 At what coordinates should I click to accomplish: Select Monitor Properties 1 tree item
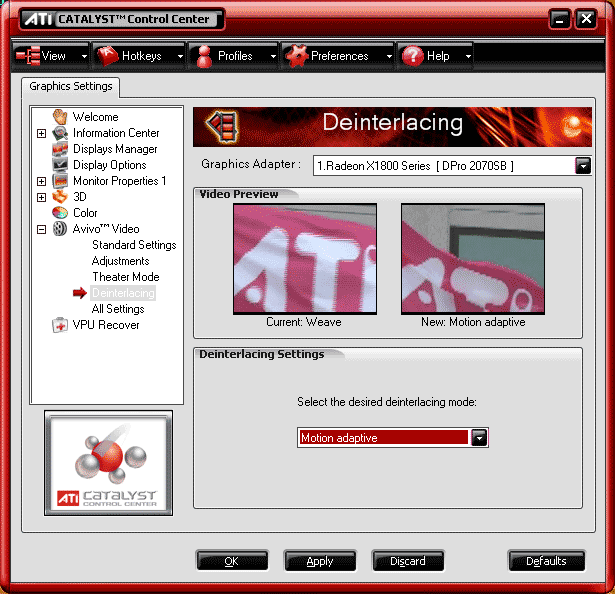(120, 181)
